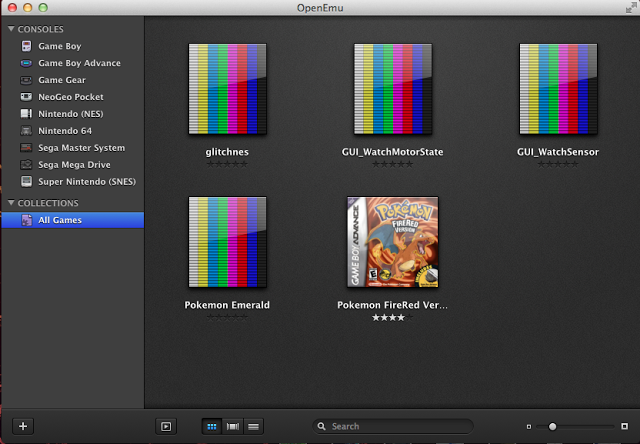Viewport: 640px width, 444px height.
Task: Click the GUI_WatchMotorState title text
Action: tap(392, 152)
